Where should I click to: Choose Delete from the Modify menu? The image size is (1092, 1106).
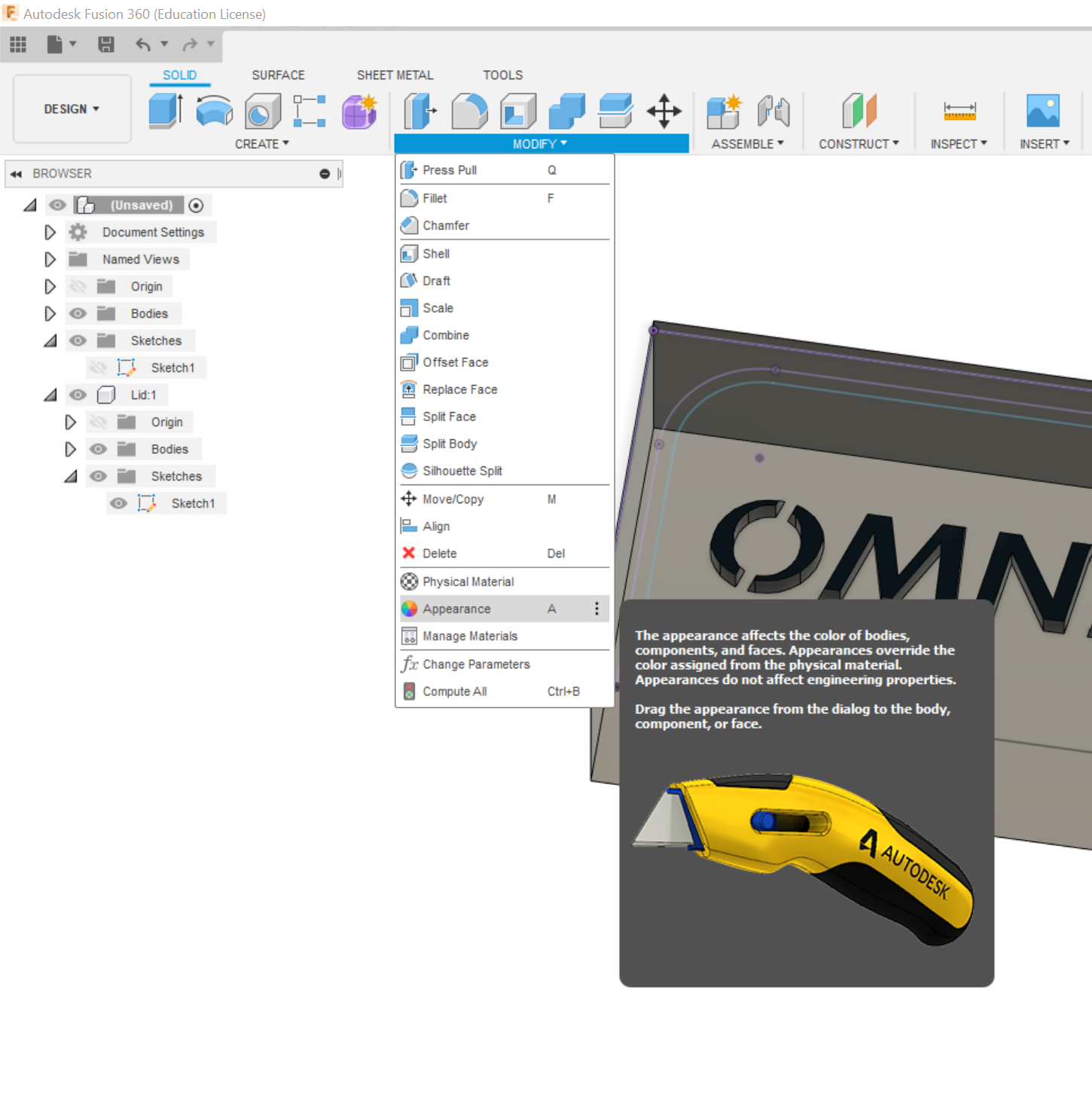point(505,553)
